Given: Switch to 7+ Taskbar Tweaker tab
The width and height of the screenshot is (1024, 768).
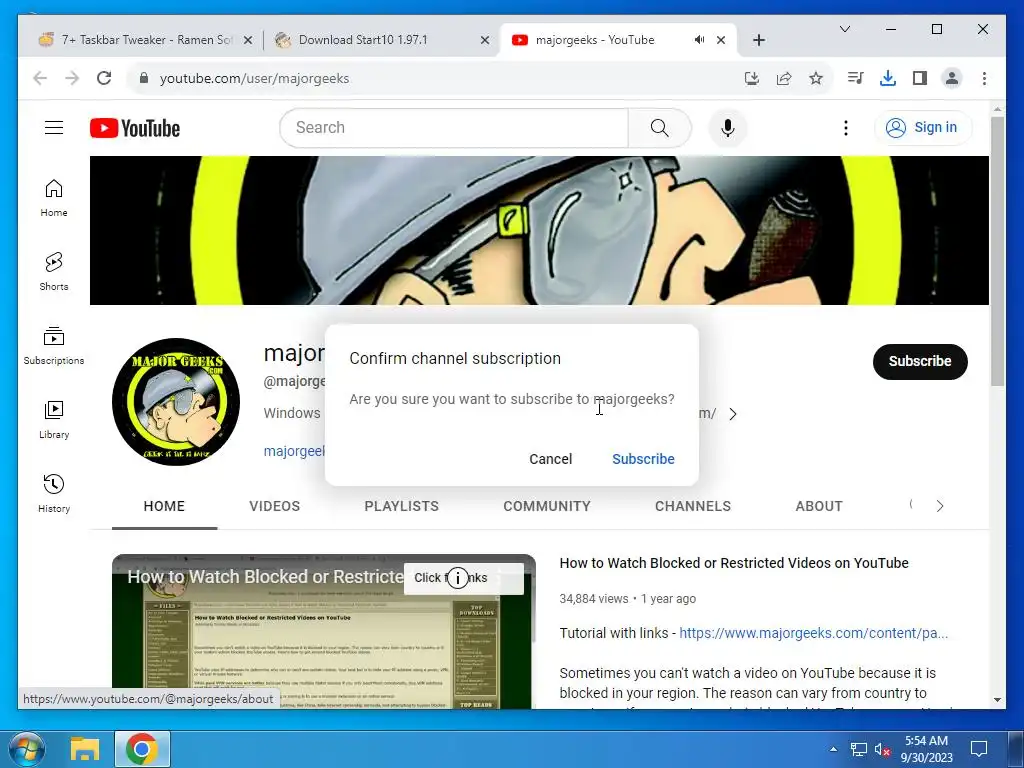Looking at the screenshot, I should [x=146, y=40].
